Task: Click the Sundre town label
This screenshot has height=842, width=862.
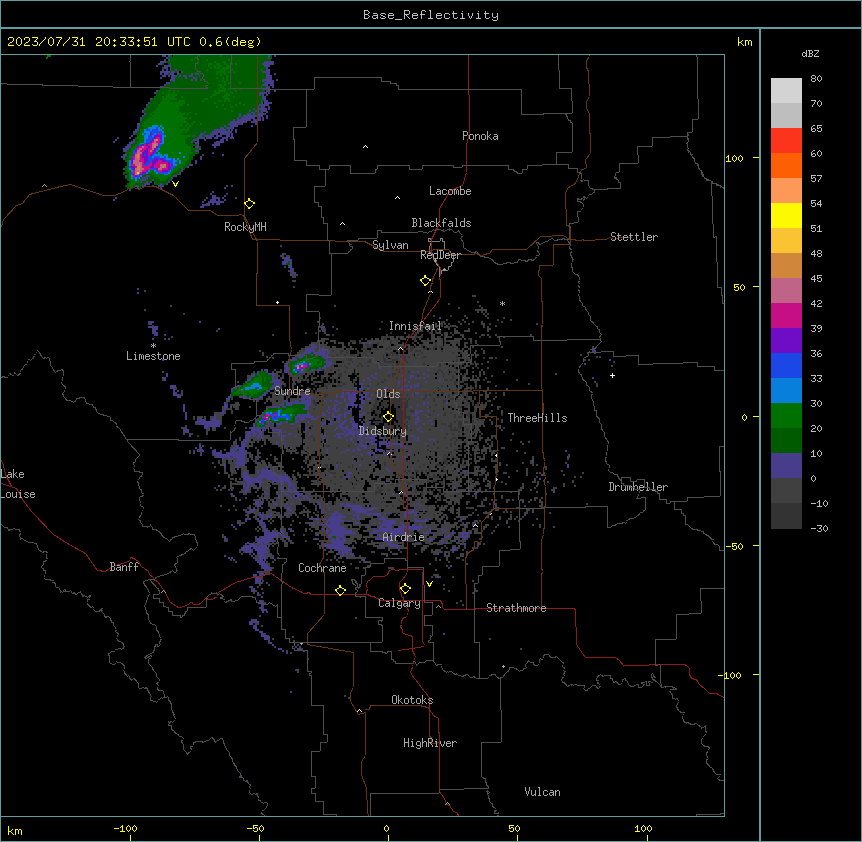Action: tap(292, 391)
